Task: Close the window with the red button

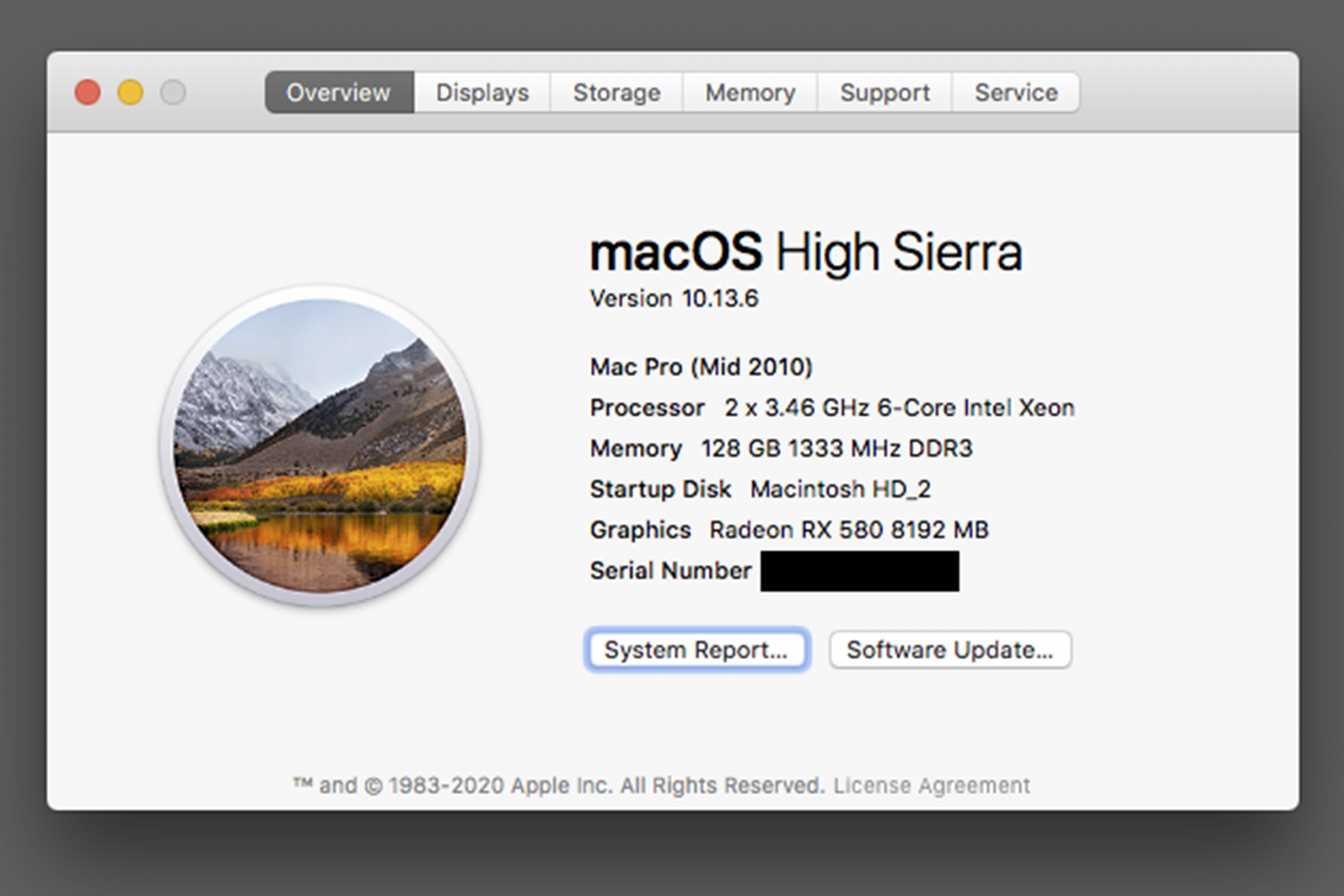Action: [x=87, y=92]
